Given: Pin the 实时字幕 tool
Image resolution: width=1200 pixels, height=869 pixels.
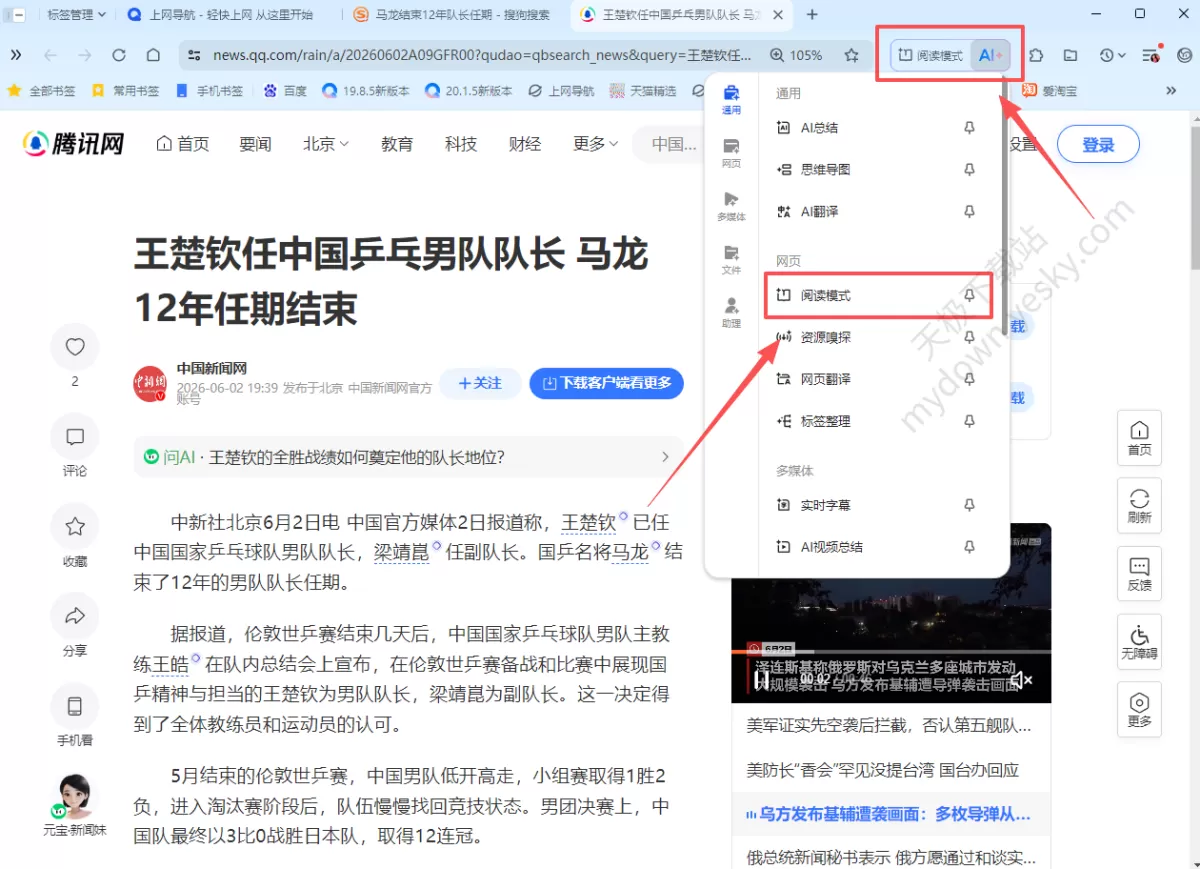Looking at the screenshot, I should pyautogui.click(x=969, y=506).
